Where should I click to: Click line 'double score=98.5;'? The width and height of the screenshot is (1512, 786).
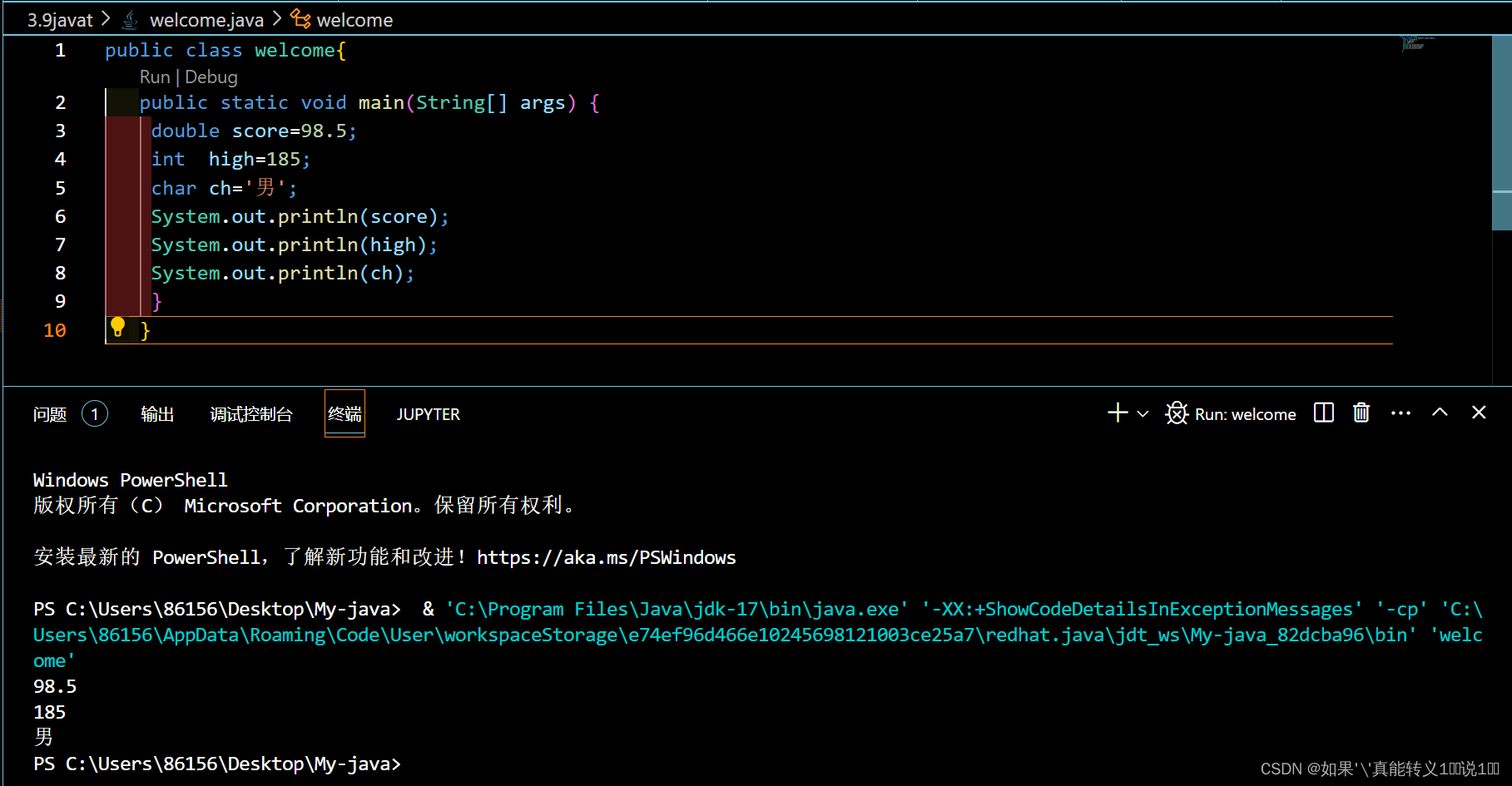pos(254,131)
